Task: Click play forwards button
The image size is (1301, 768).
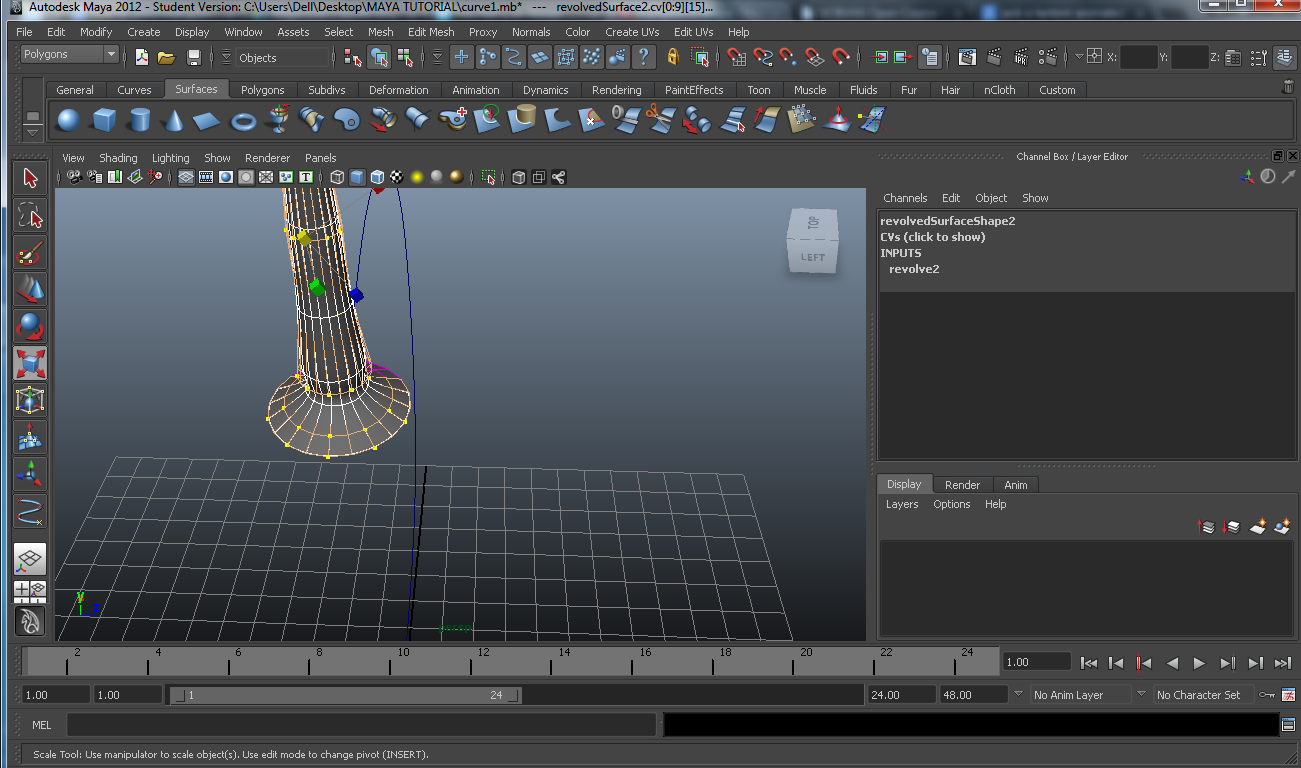Action: pyautogui.click(x=1199, y=662)
